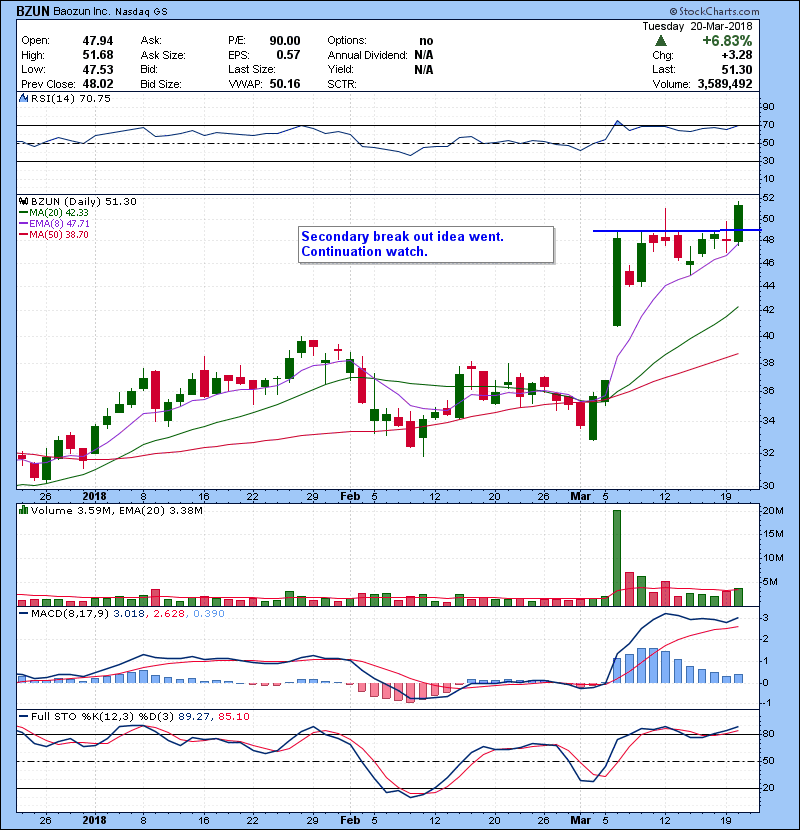Click the candlestick icon before BZUN (Daily)
This screenshot has height=830, width=800.
pyautogui.click(x=23, y=201)
